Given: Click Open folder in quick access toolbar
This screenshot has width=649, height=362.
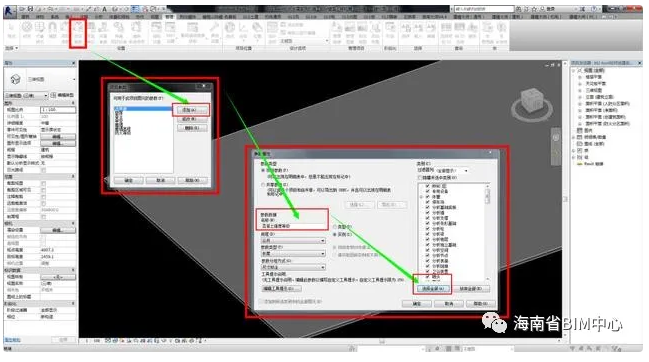Looking at the screenshot, I should (23, 9).
